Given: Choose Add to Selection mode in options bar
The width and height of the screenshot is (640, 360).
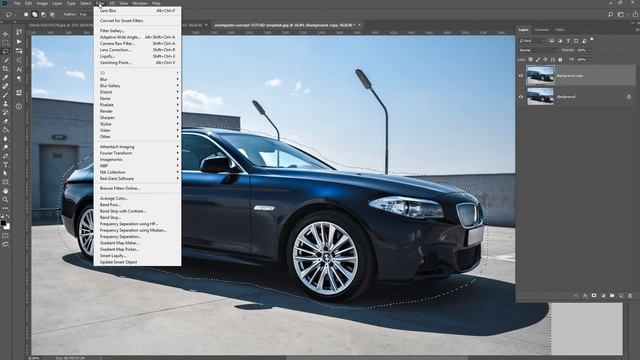Looking at the screenshot, I should click(x=35, y=14).
